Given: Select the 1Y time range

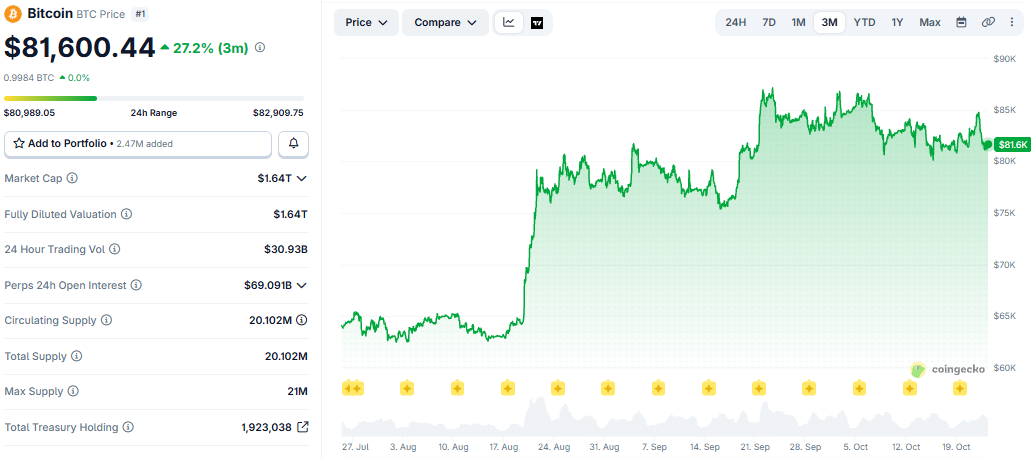Looking at the screenshot, I should coord(897,22).
